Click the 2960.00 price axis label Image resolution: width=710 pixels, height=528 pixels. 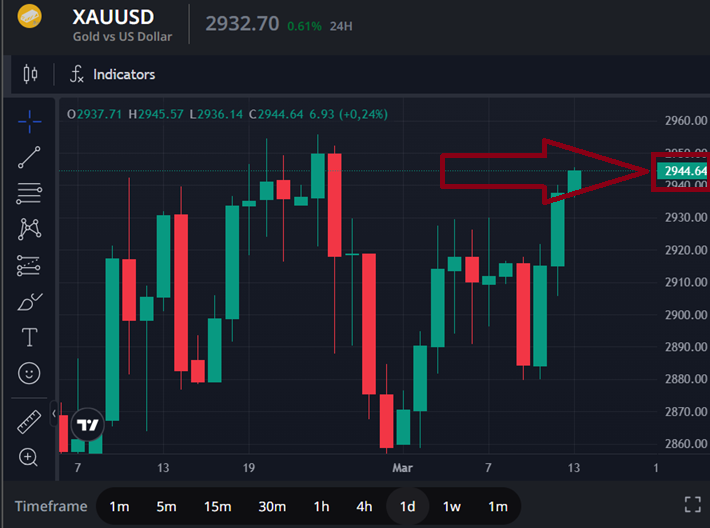[686, 121]
